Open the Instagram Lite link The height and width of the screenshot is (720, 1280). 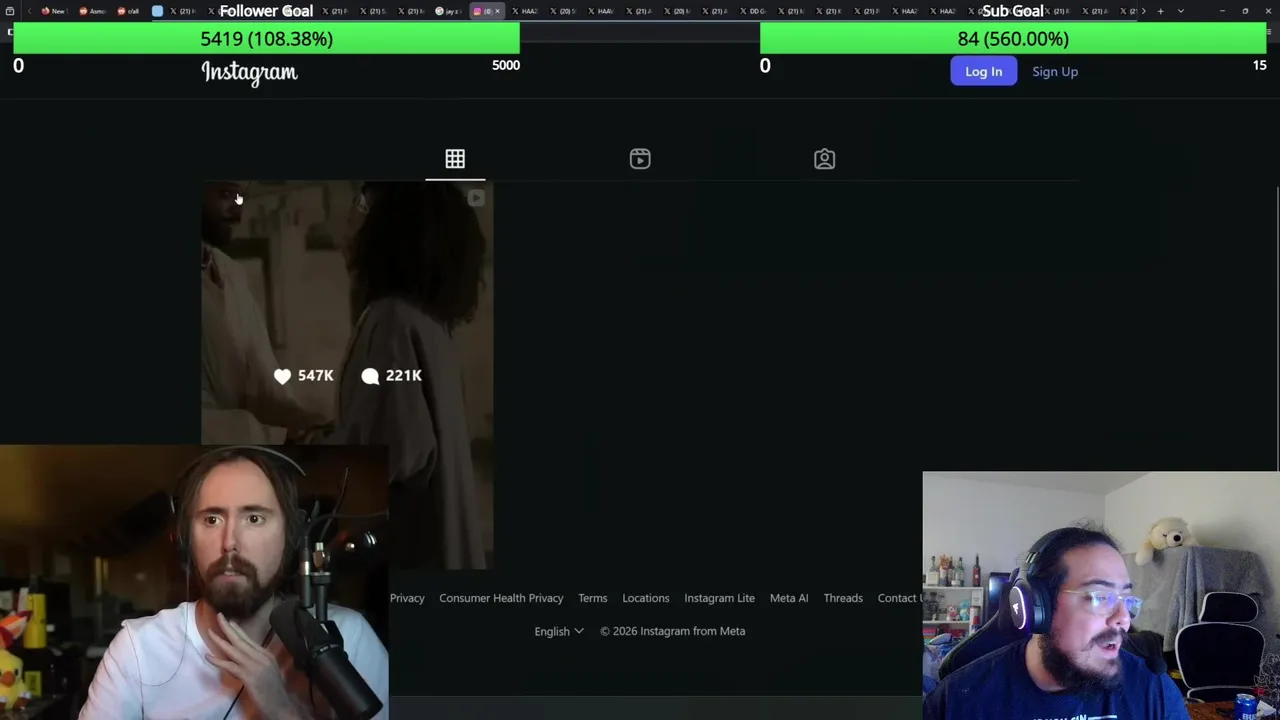coord(719,598)
